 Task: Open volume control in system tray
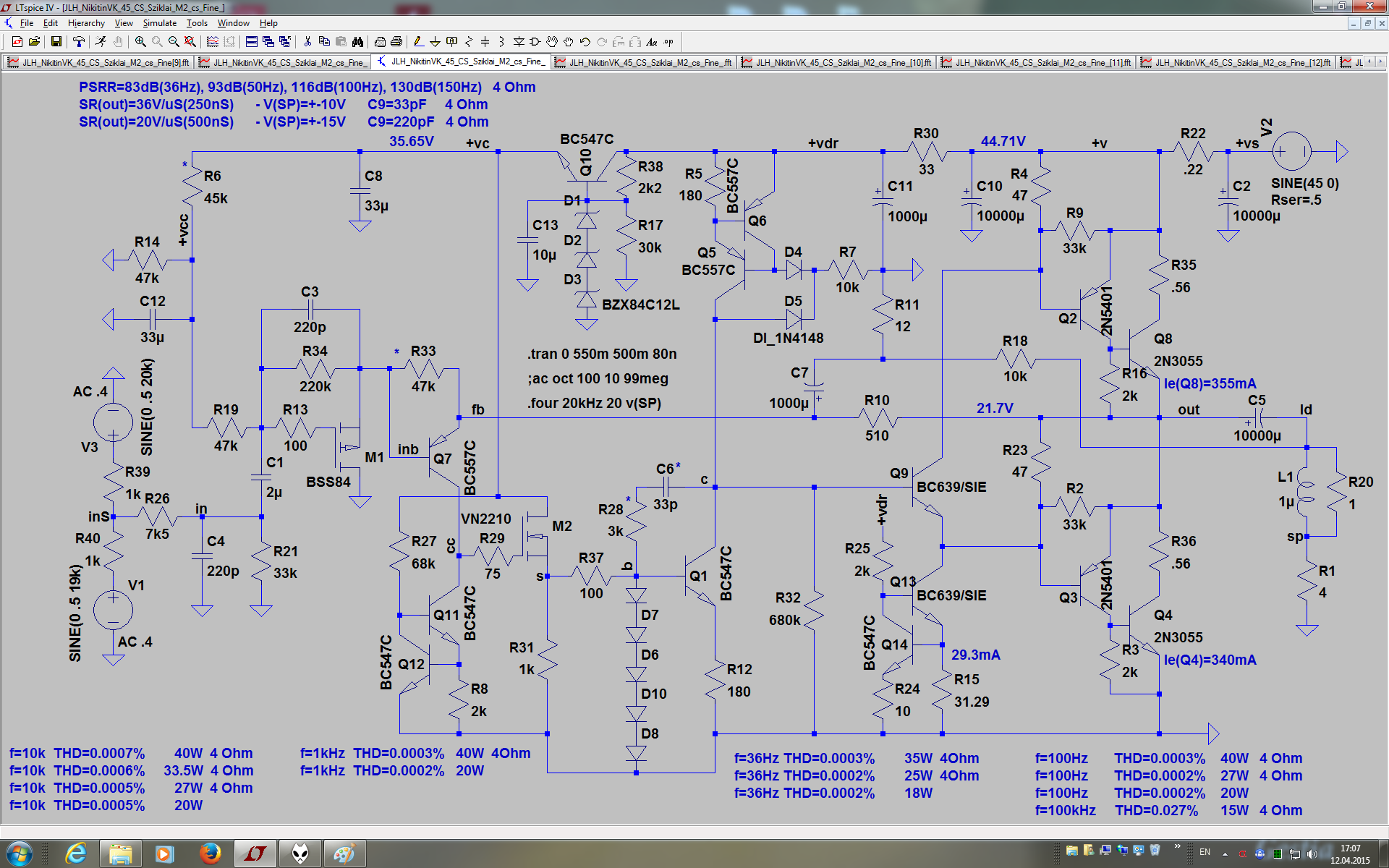1312,854
